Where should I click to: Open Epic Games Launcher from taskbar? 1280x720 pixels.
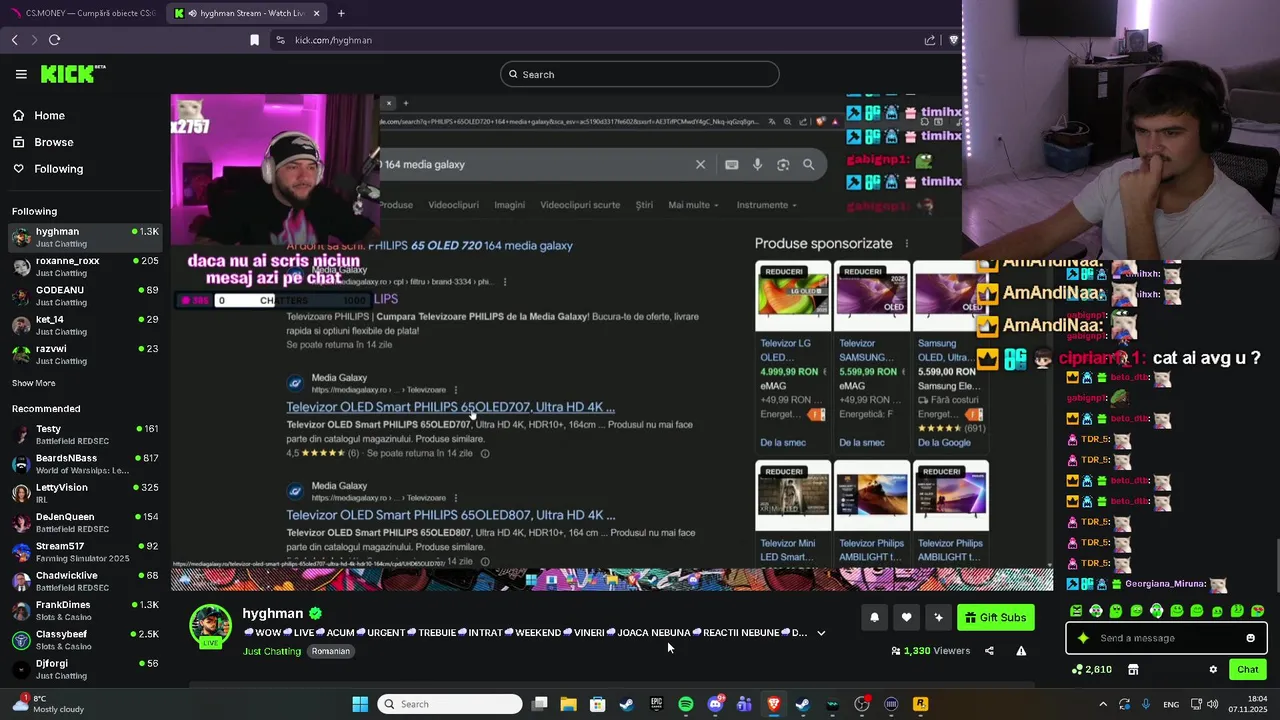click(656, 704)
